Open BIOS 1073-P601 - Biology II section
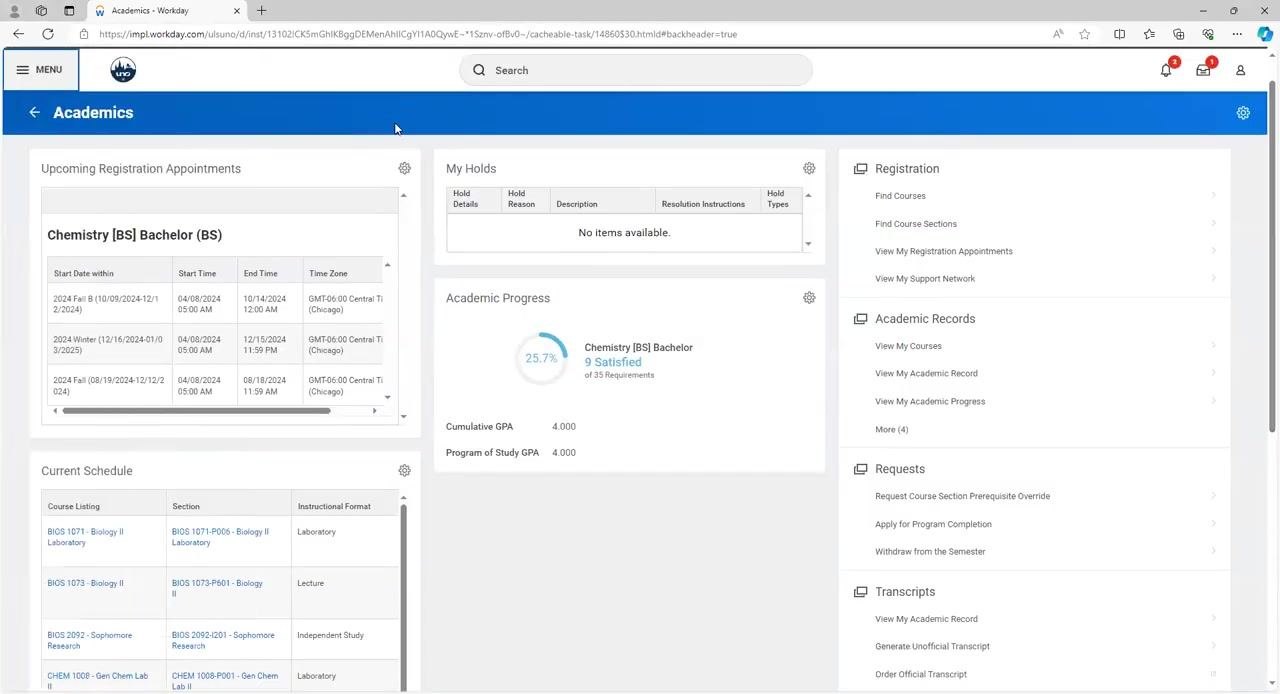The height and width of the screenshot is (694, 1280). 217,588
